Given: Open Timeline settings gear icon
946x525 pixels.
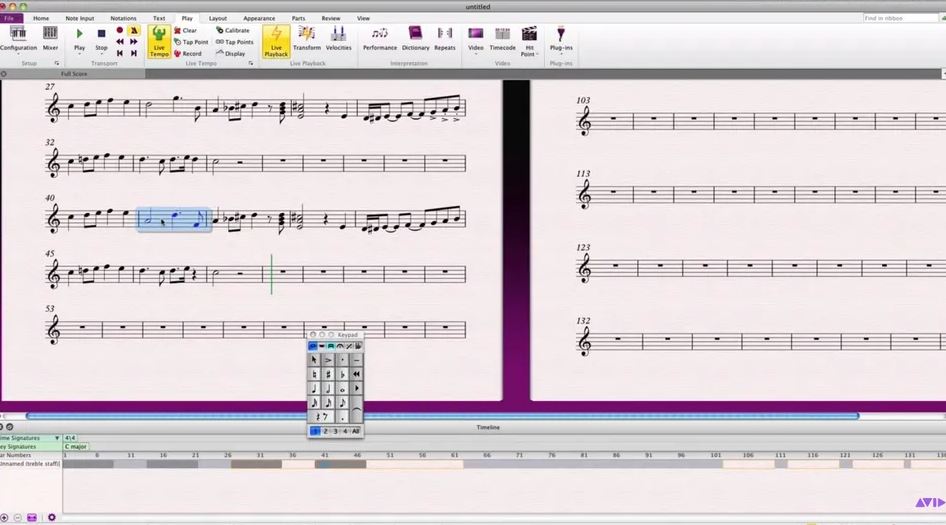Looking at the screenshot, I should [x=52, y=517].
